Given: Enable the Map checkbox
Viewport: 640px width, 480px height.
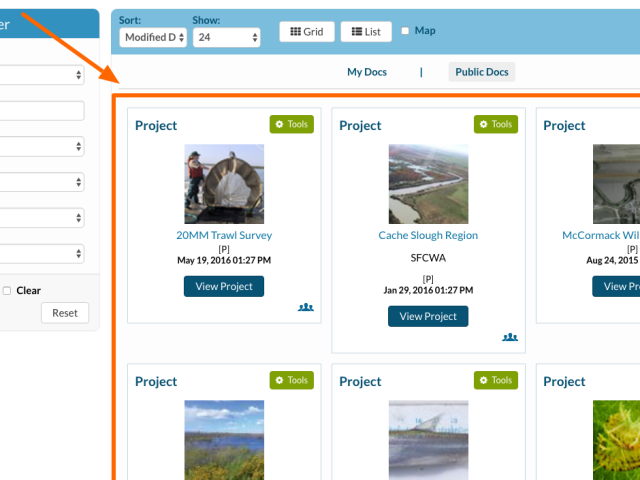Looking at the screenshot, I should [x=405, y=31].
